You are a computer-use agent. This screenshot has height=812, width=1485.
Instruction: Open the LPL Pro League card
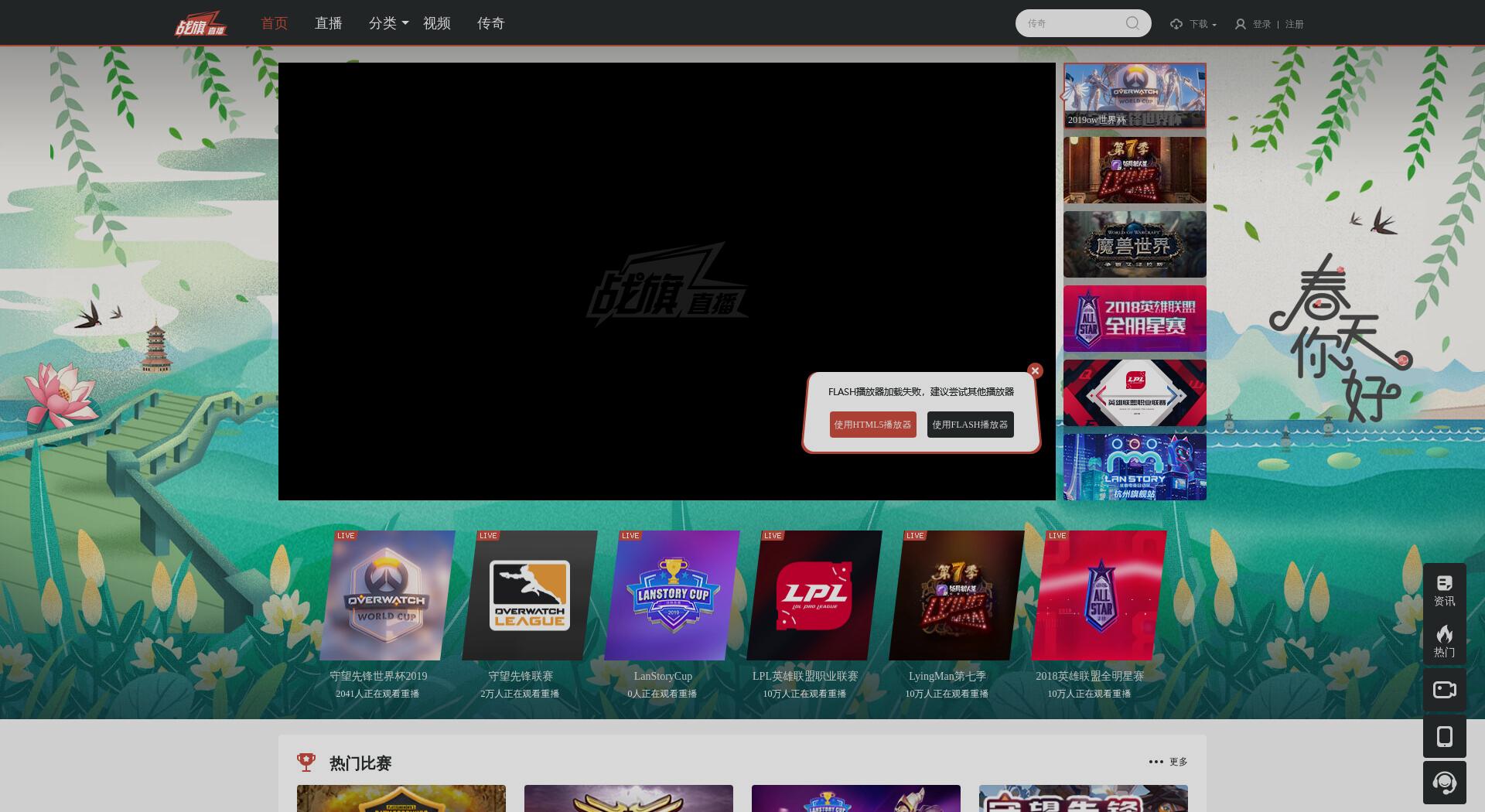click(x=814, y=595)
